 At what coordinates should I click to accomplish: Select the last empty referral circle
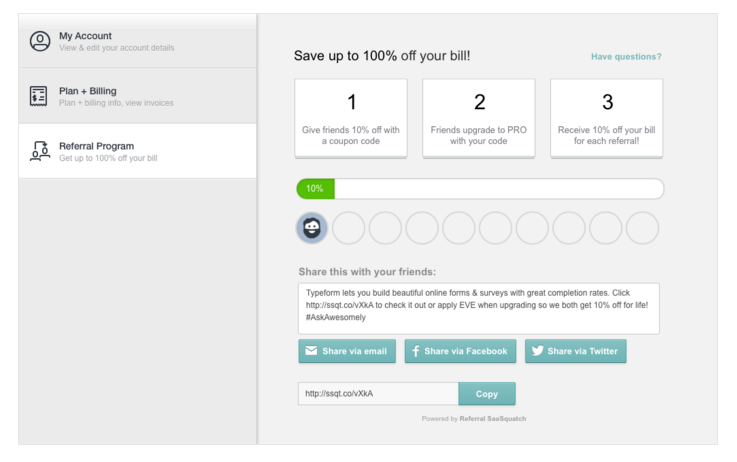point(643,228)
